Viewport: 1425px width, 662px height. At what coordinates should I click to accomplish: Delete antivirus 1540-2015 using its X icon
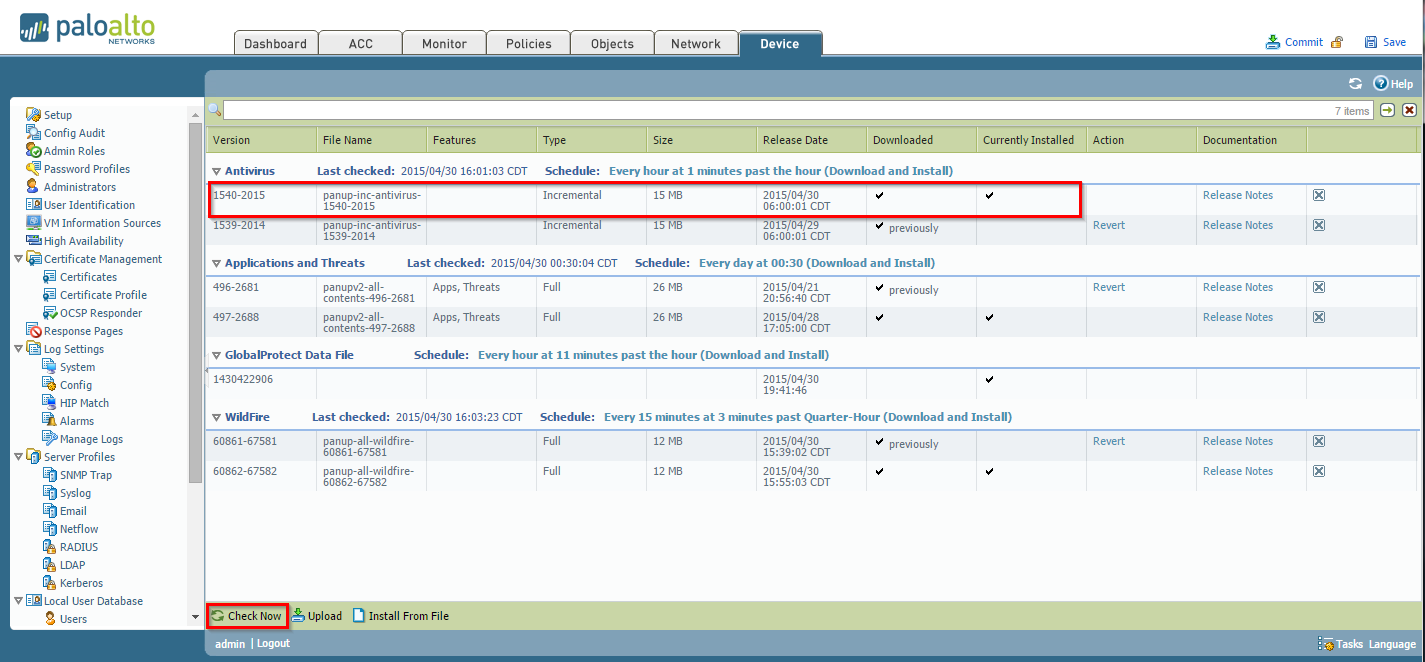tap(1318, 195)
